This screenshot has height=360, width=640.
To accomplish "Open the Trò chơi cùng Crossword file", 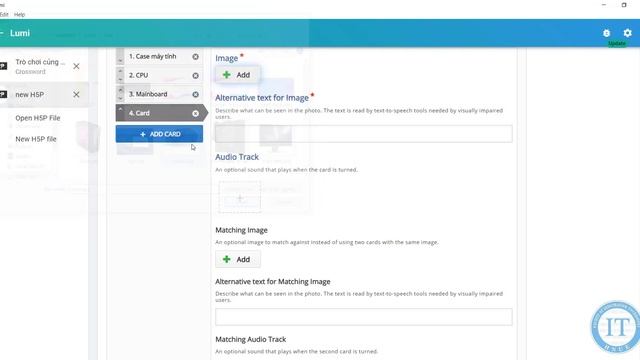I will [x=40, y=66].
